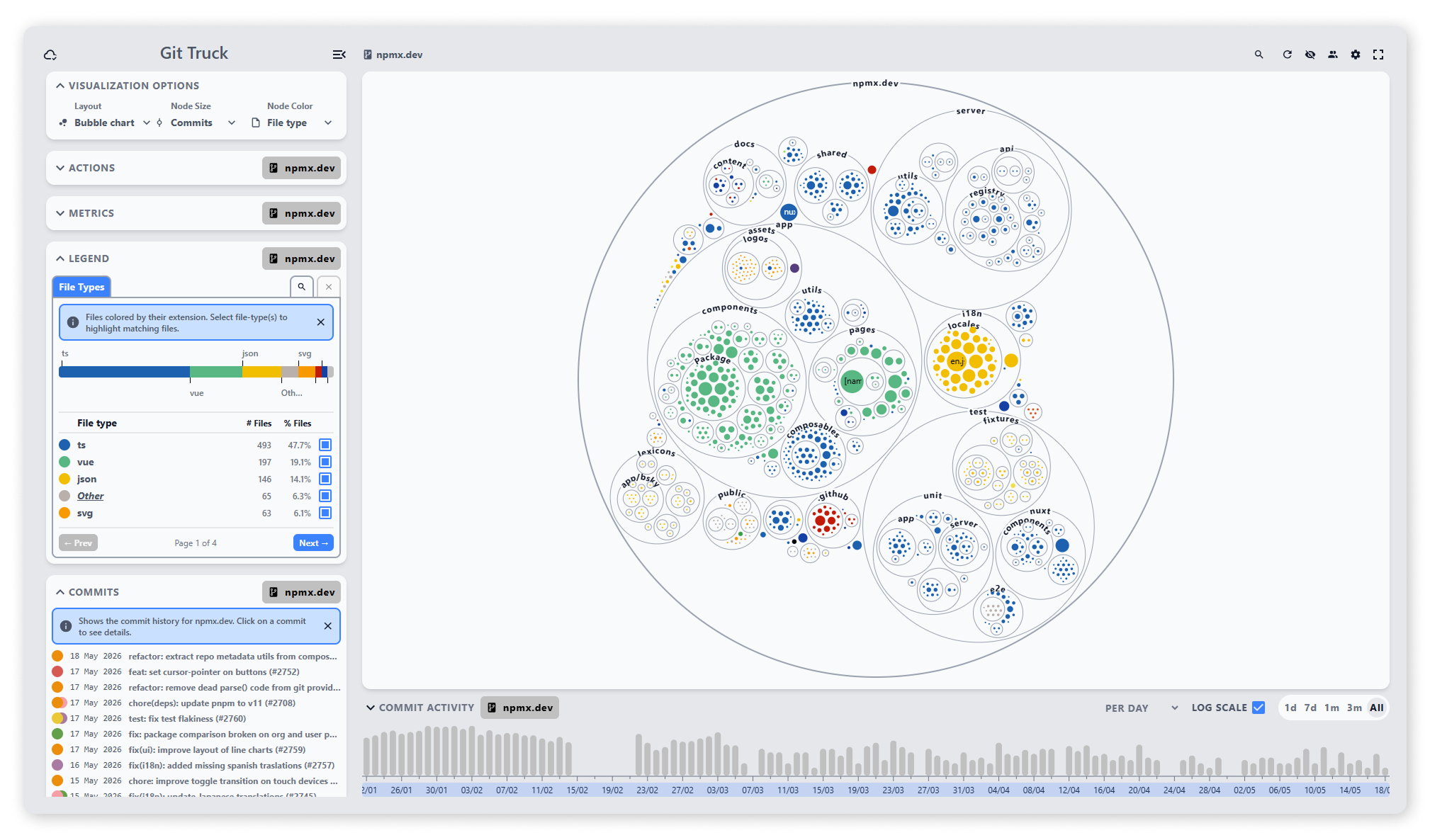The width and height of the screenshot is (1430, 840).
Task: Click the cloud sync icon beside Git Truck
Action: (x=50, y=55)
